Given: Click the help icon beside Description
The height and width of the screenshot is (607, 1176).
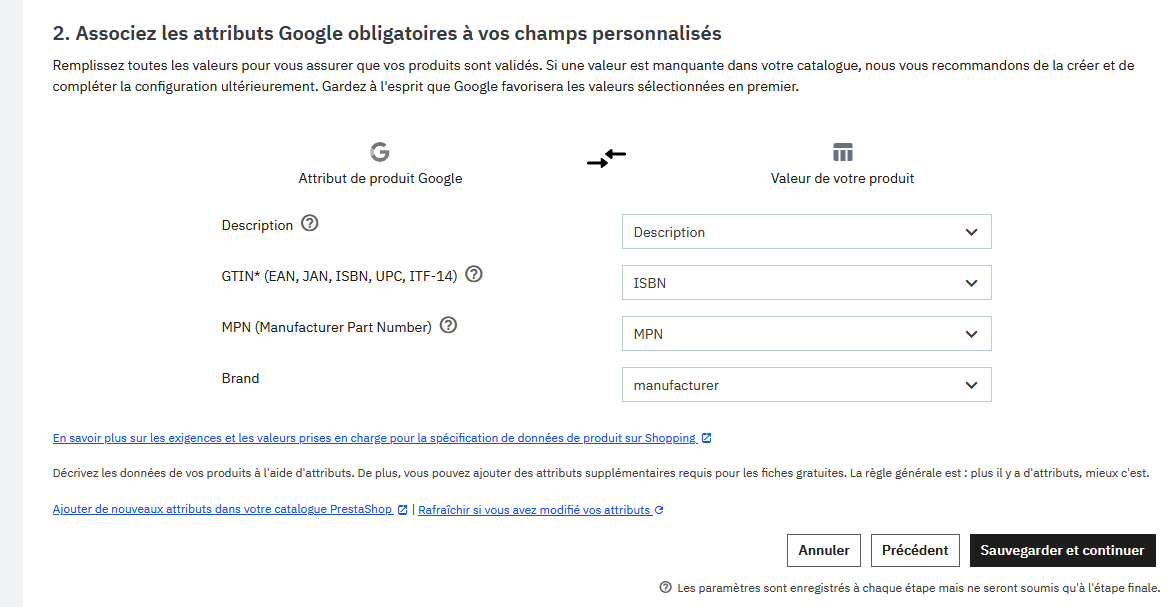Looking at the screenshot, I should coord(310,224).
